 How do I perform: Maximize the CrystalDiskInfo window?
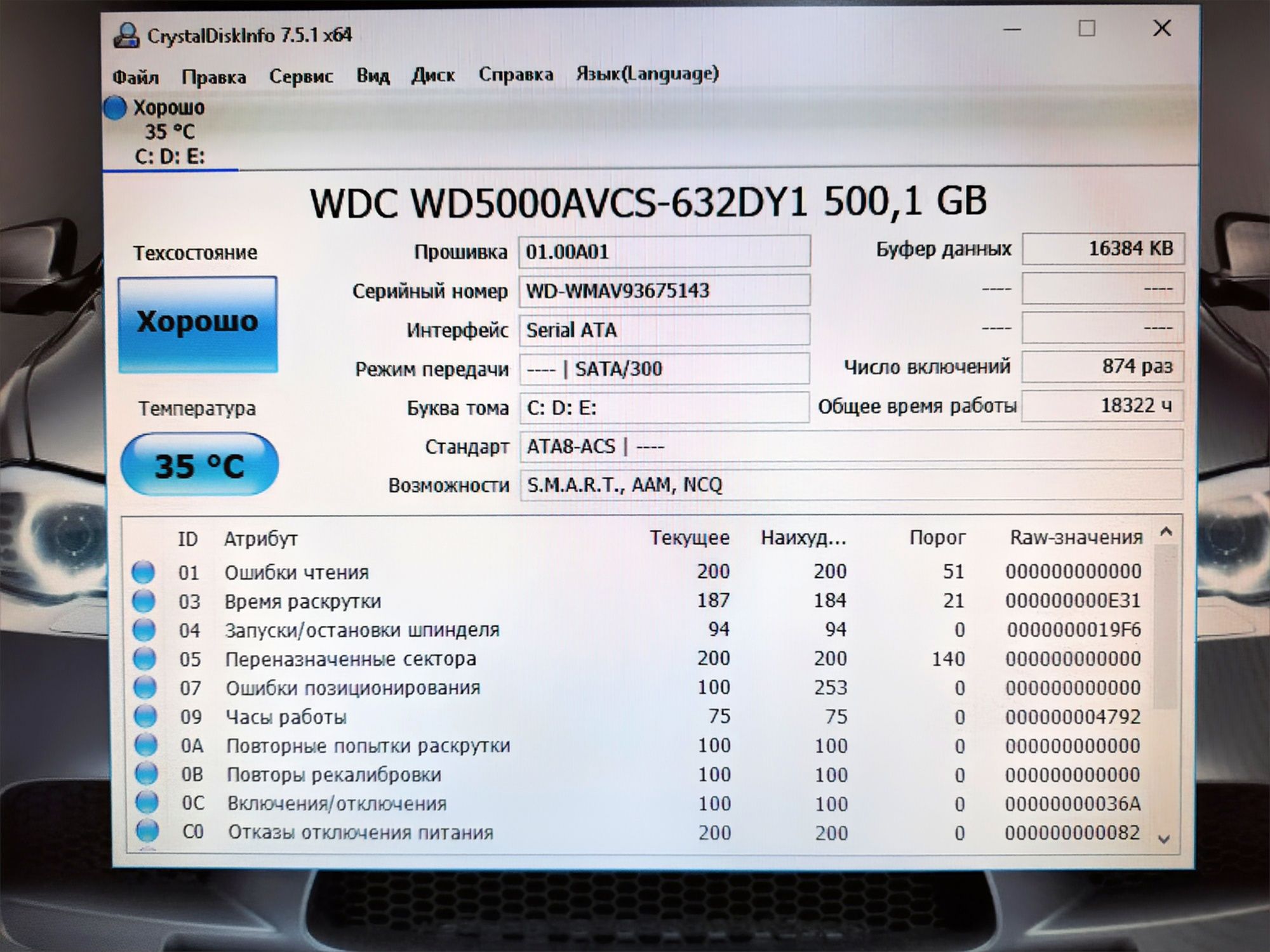pos(1087,29)
